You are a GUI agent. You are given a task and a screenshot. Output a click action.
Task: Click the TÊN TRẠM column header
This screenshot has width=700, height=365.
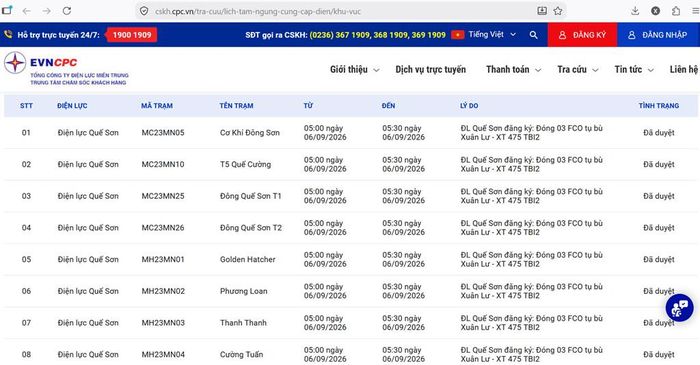coord(236,106)
